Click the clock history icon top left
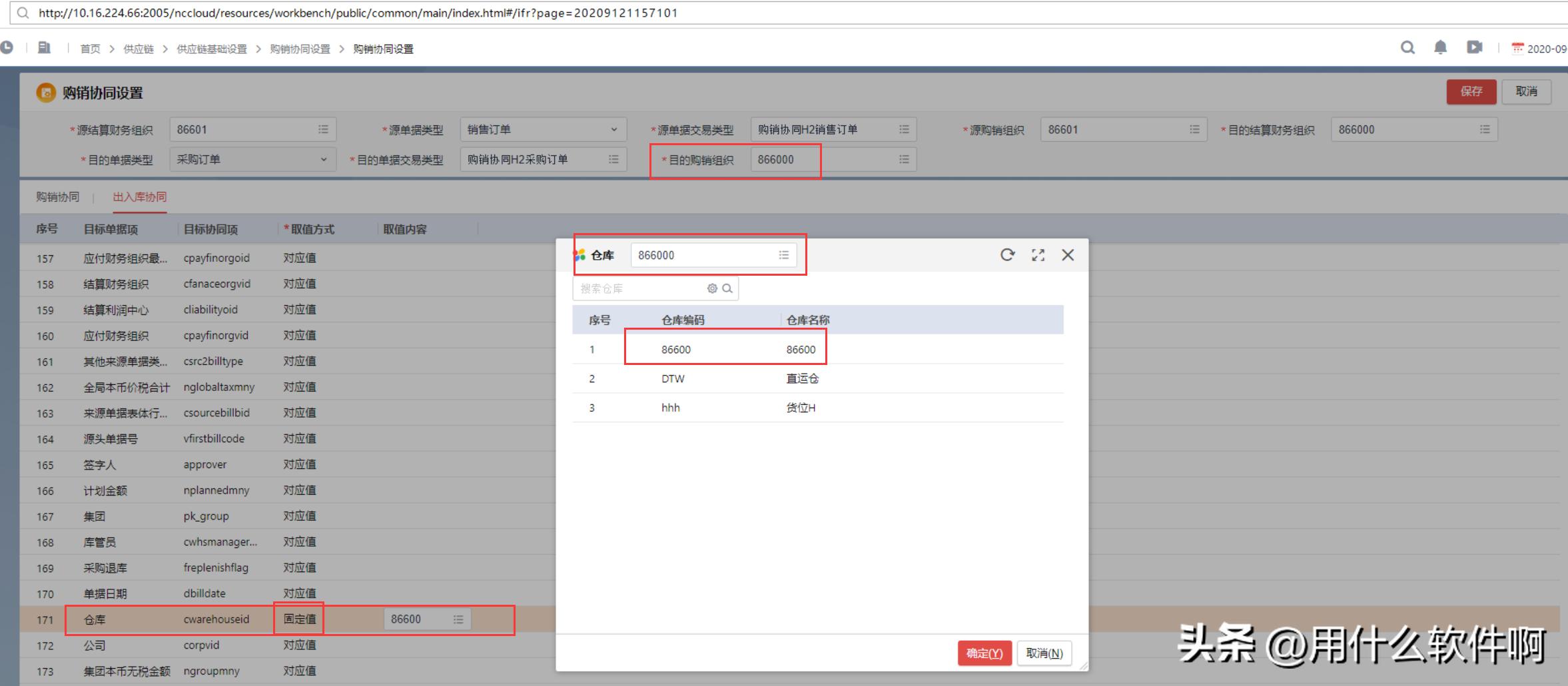The width and height of the screenshot is (1568, 686). coord(8,48)
